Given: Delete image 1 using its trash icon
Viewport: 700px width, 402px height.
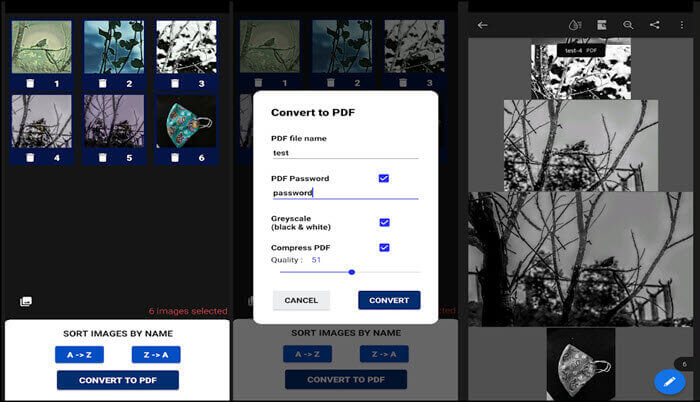Looking at the screenshot, I should click(x=29, y=84).
